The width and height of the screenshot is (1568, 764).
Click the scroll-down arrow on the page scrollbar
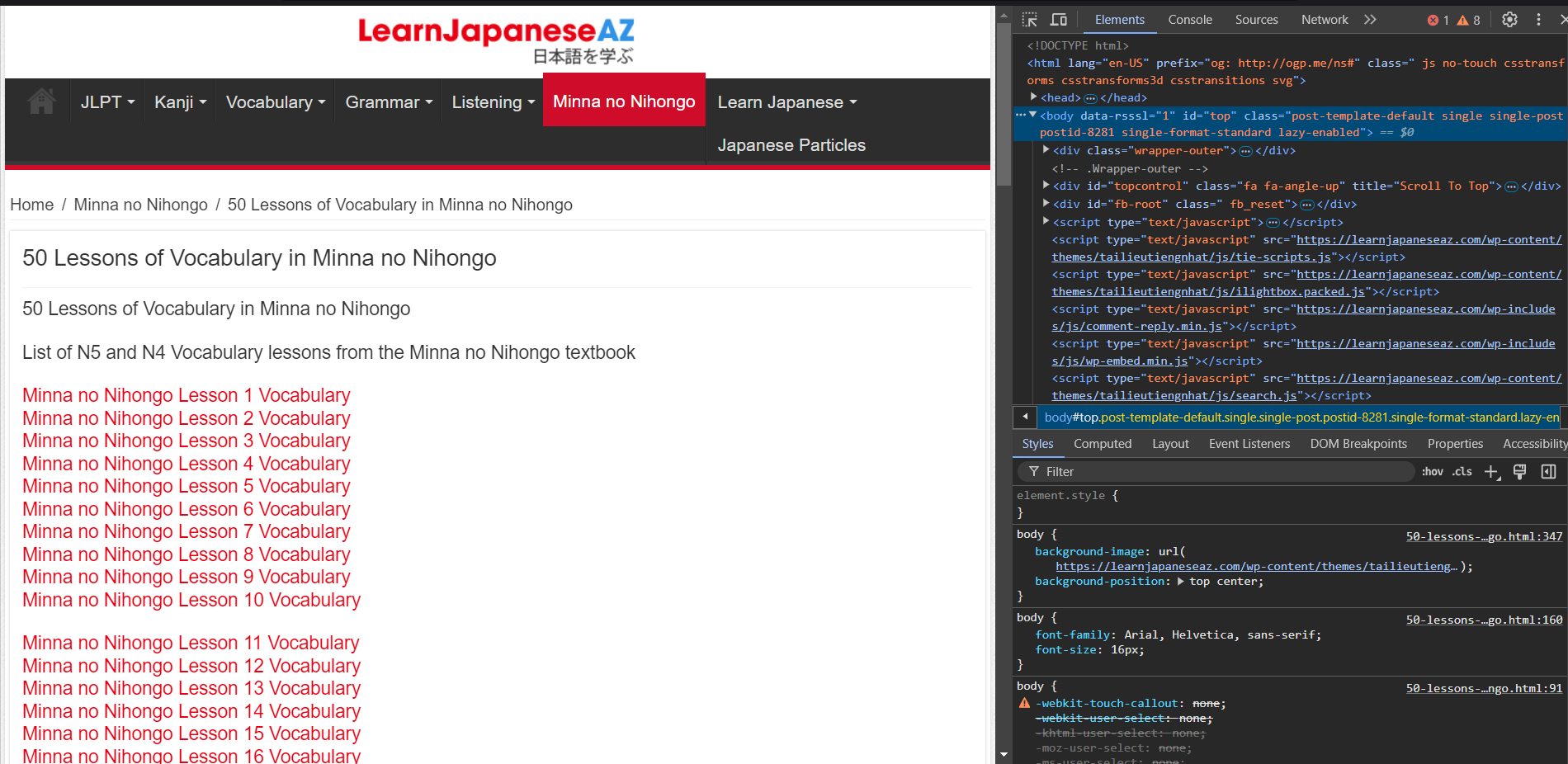1004,754
